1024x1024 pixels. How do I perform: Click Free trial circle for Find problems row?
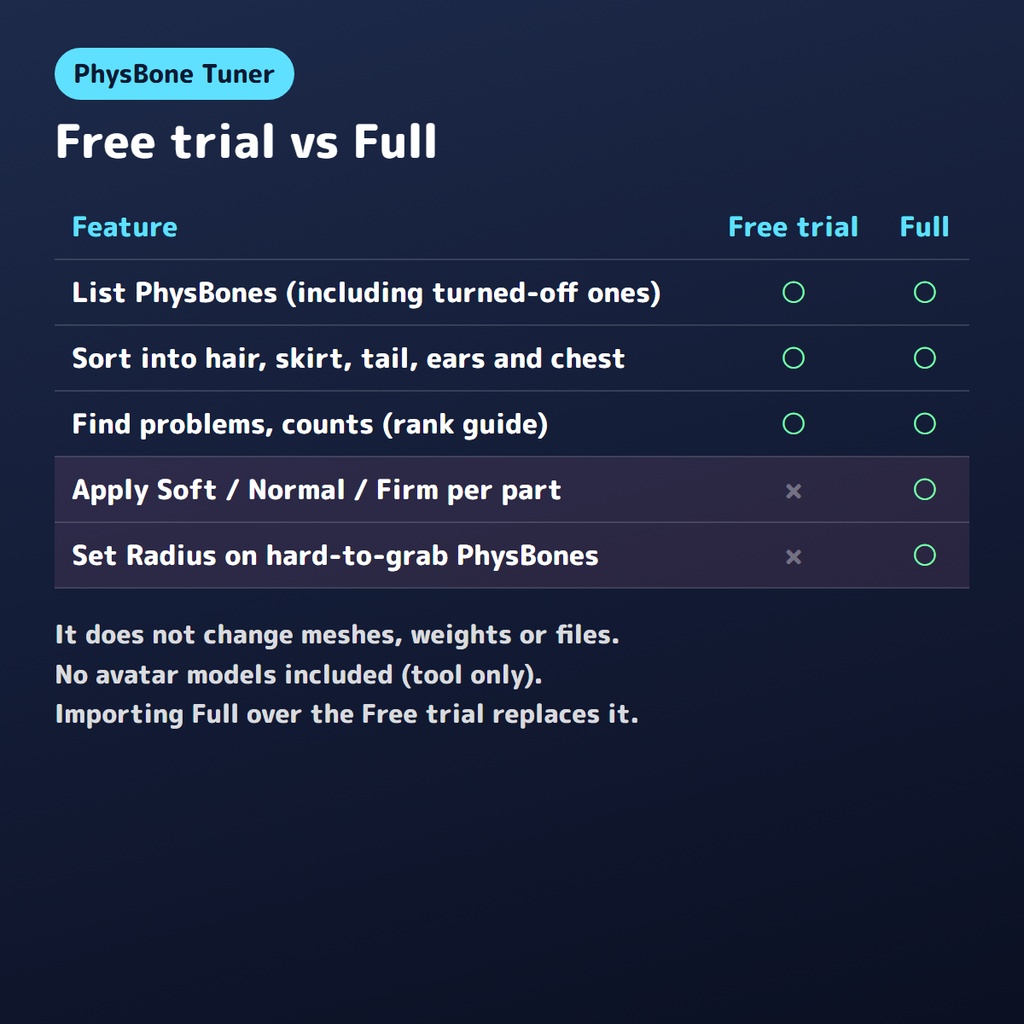click(793, 424)
